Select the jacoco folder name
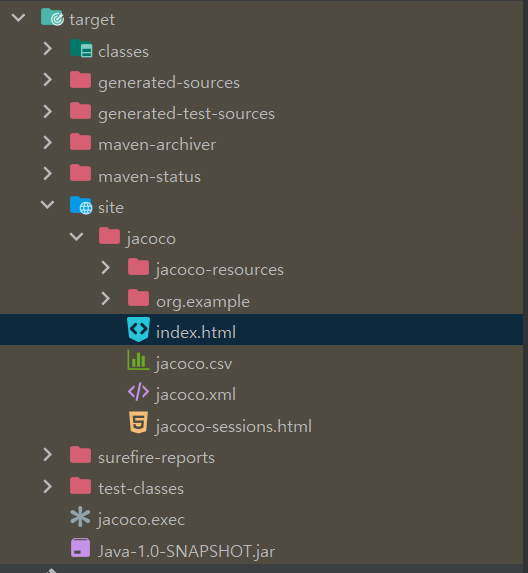Image resolution: width=528 pixels, height=573 pixels. point(151,240)
